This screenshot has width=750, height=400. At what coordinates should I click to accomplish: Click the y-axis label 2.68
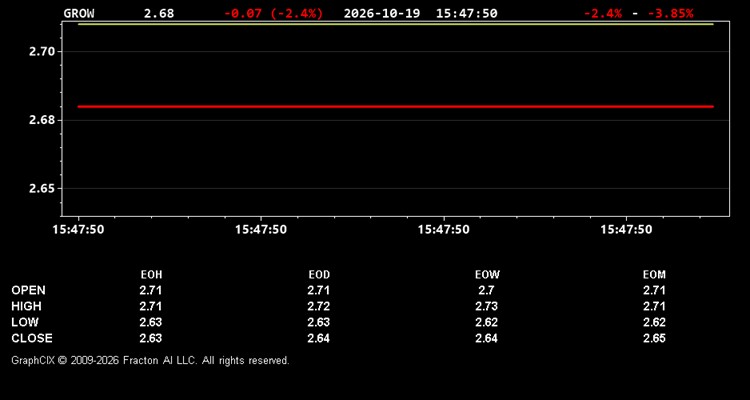click(42, 120)
